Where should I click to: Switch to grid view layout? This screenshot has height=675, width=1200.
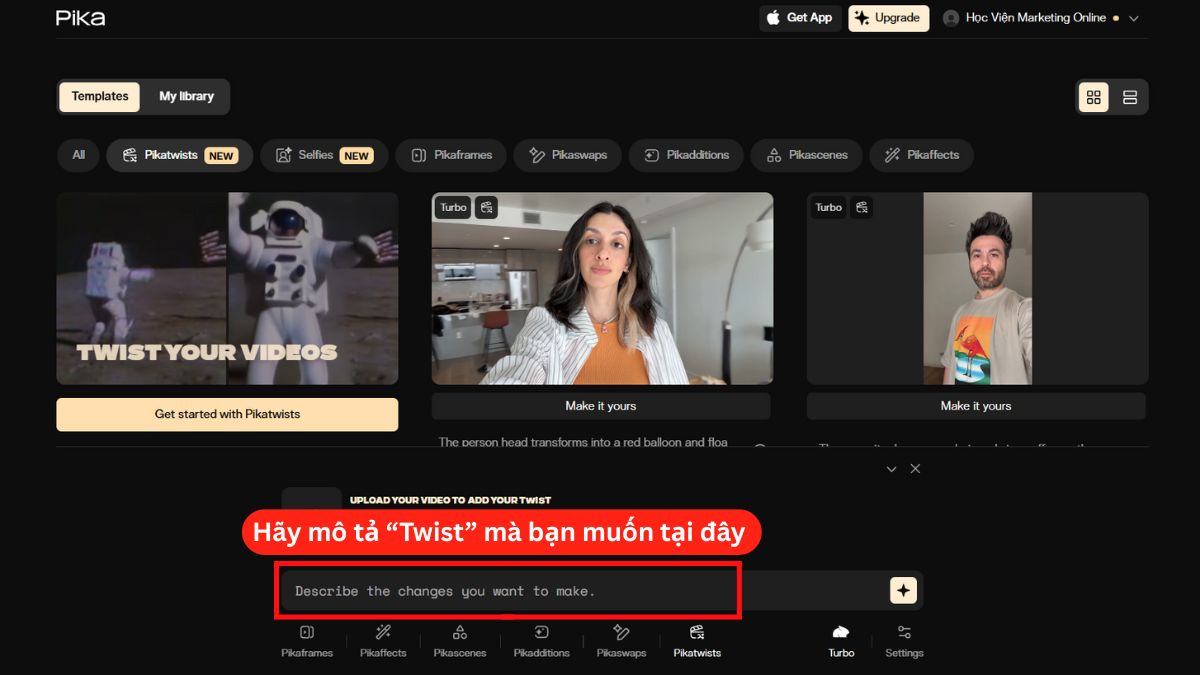coord(1094,97)
